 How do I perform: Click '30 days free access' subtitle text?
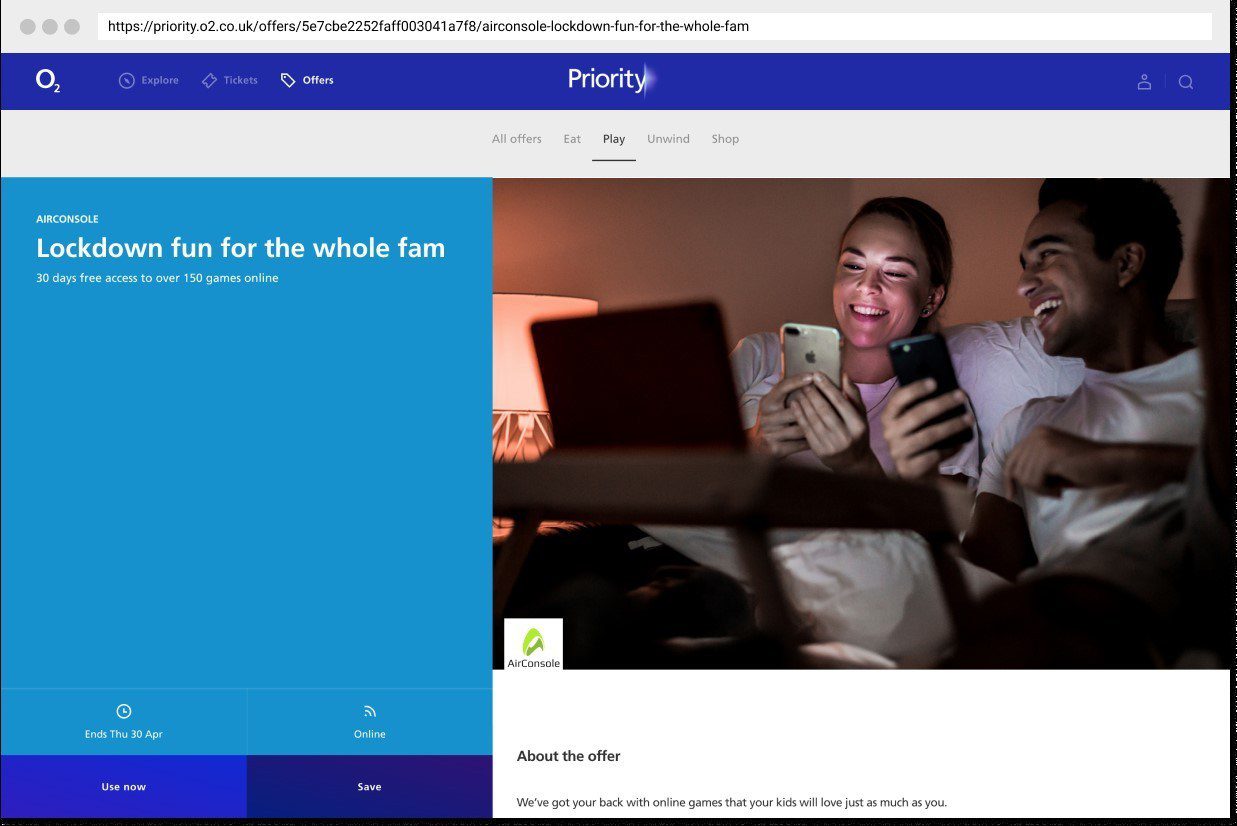point(157,278)
